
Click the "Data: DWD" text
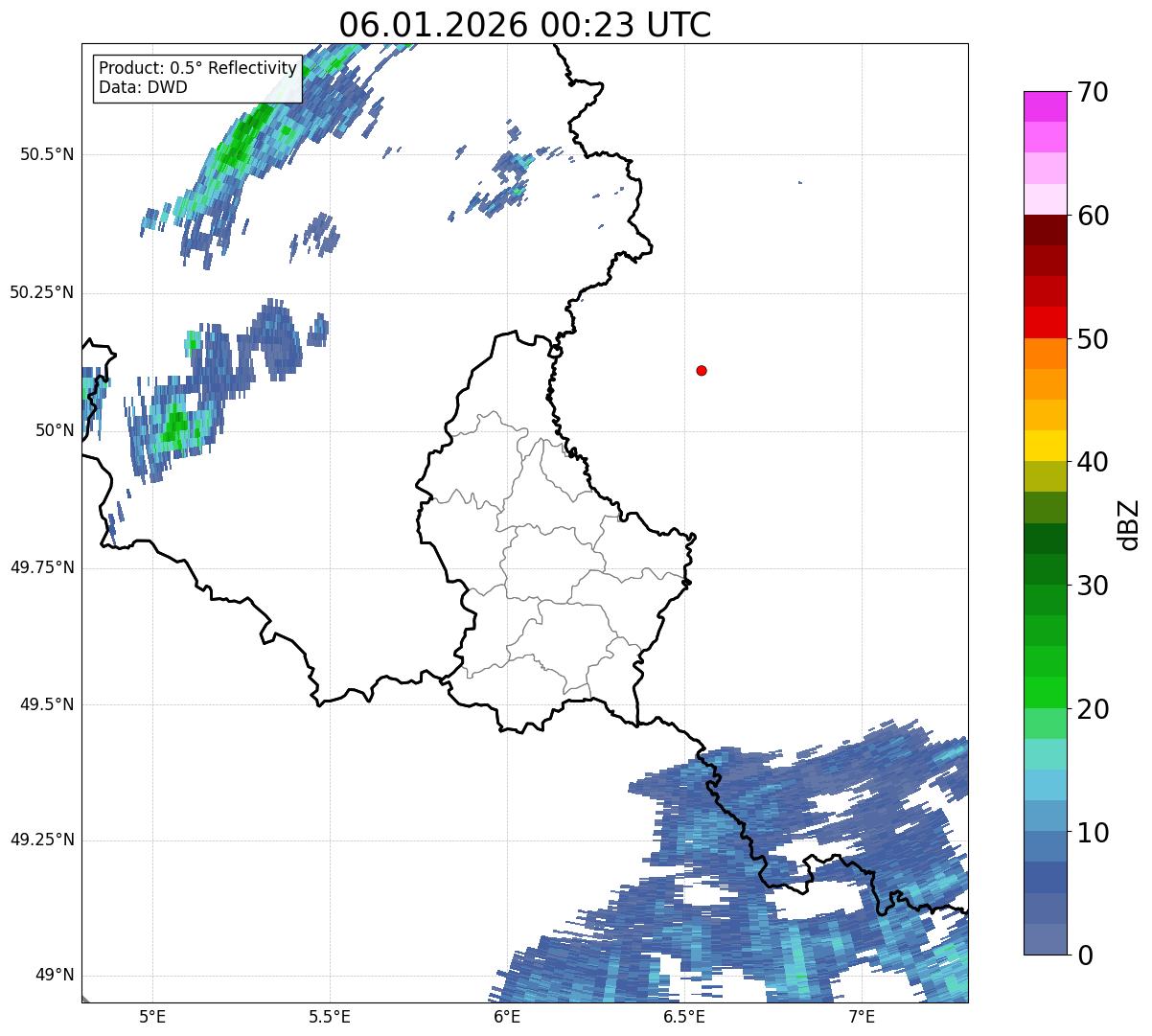point(143,87)
